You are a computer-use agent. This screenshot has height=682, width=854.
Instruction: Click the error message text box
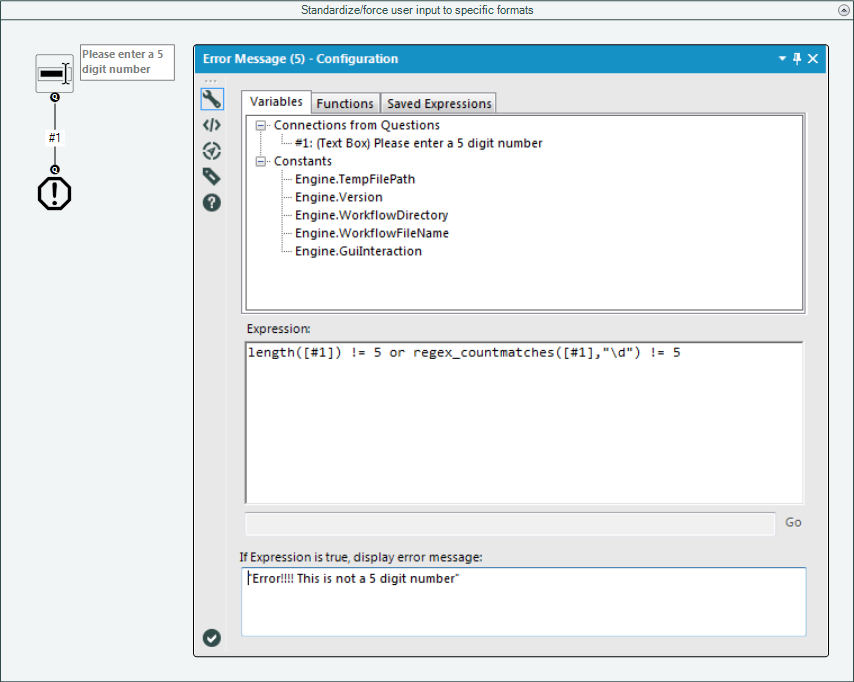pos(523,601)
